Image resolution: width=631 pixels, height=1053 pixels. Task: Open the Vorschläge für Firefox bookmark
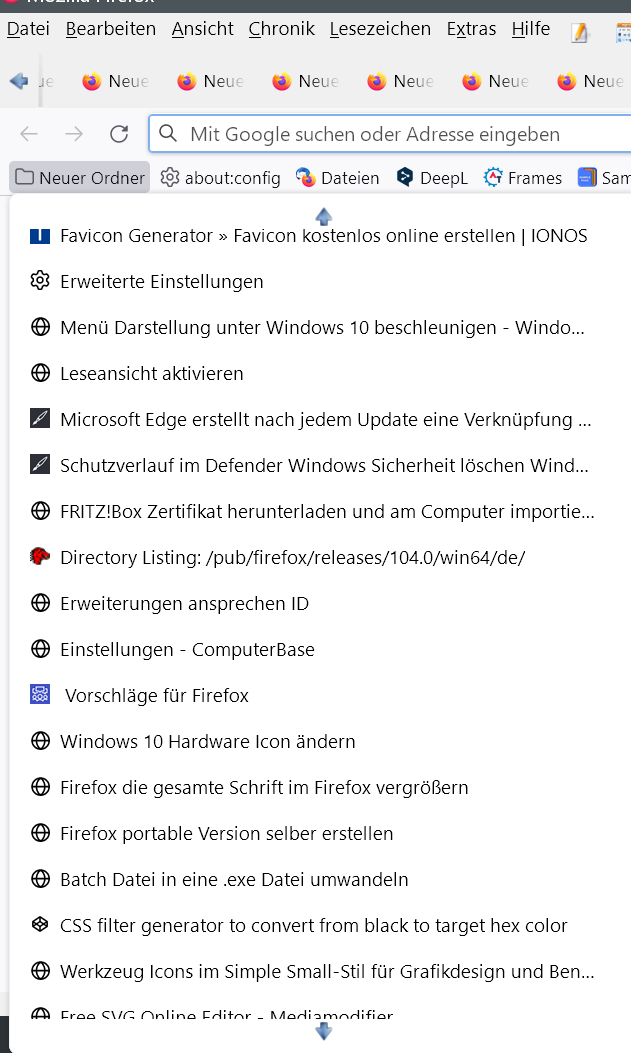156,696
